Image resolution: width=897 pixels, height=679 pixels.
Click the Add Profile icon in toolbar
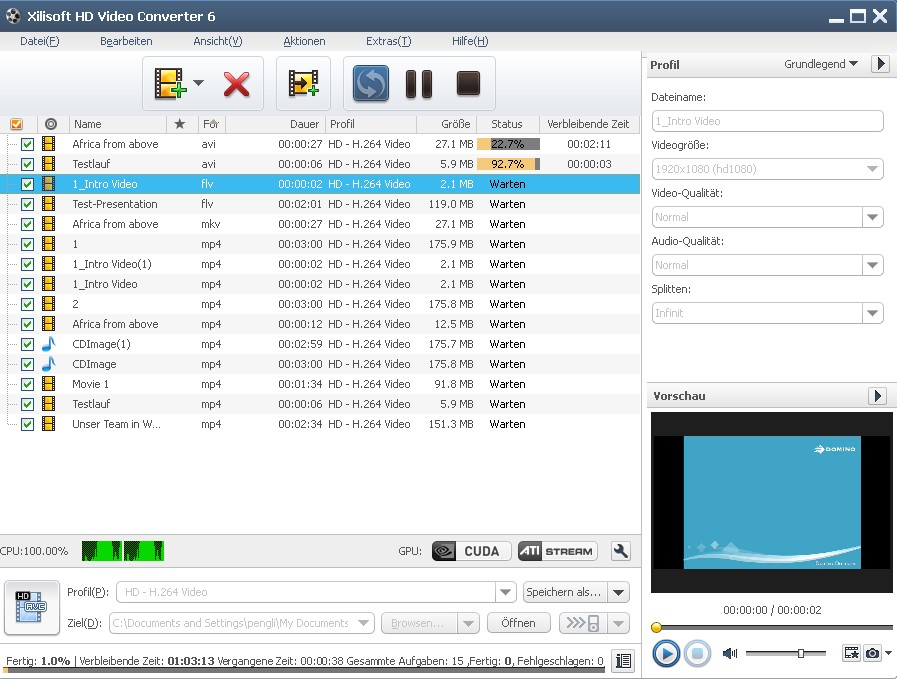tap(303, 84)
